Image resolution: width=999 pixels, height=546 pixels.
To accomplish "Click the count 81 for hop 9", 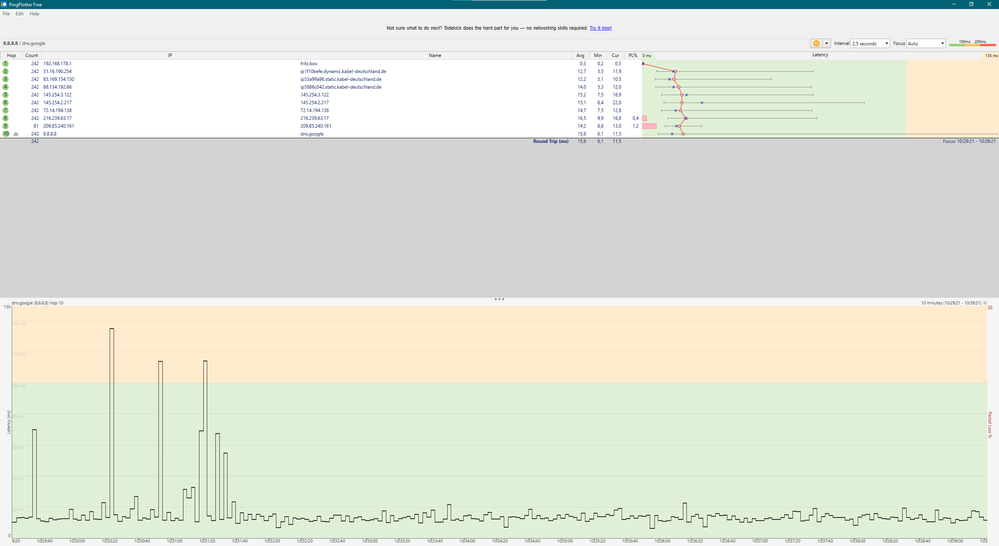I will pyautogui.click(x=36, y=126).
